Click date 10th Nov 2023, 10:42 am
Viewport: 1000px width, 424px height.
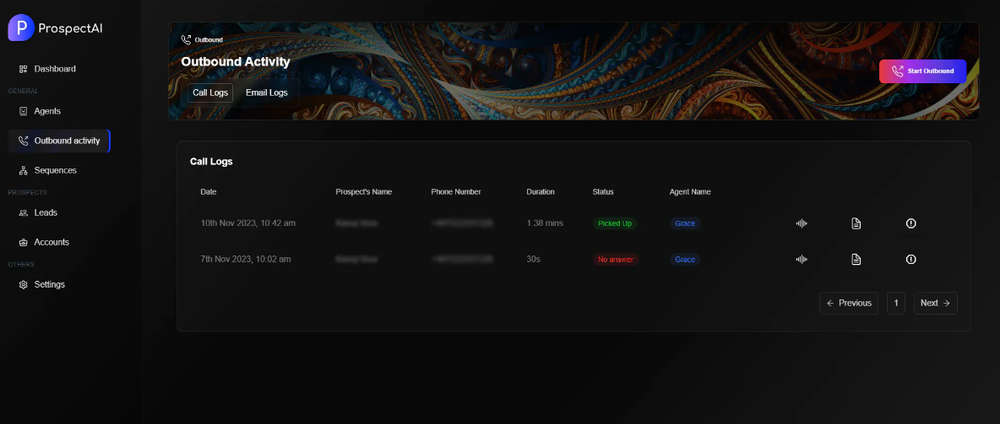point(248,223)
